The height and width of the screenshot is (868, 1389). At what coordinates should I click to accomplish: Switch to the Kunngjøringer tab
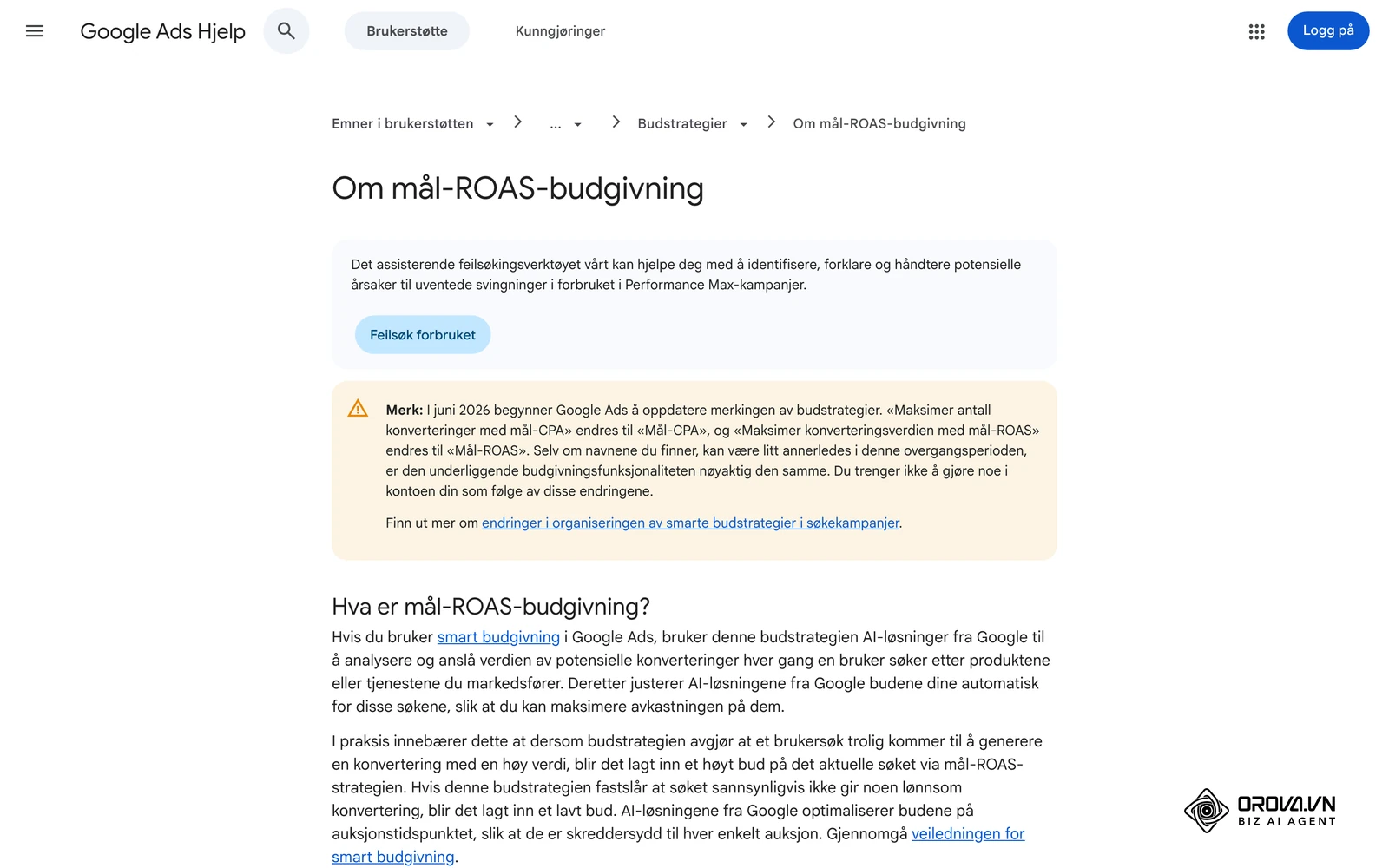pyautogui.click(x=560, y=31)
